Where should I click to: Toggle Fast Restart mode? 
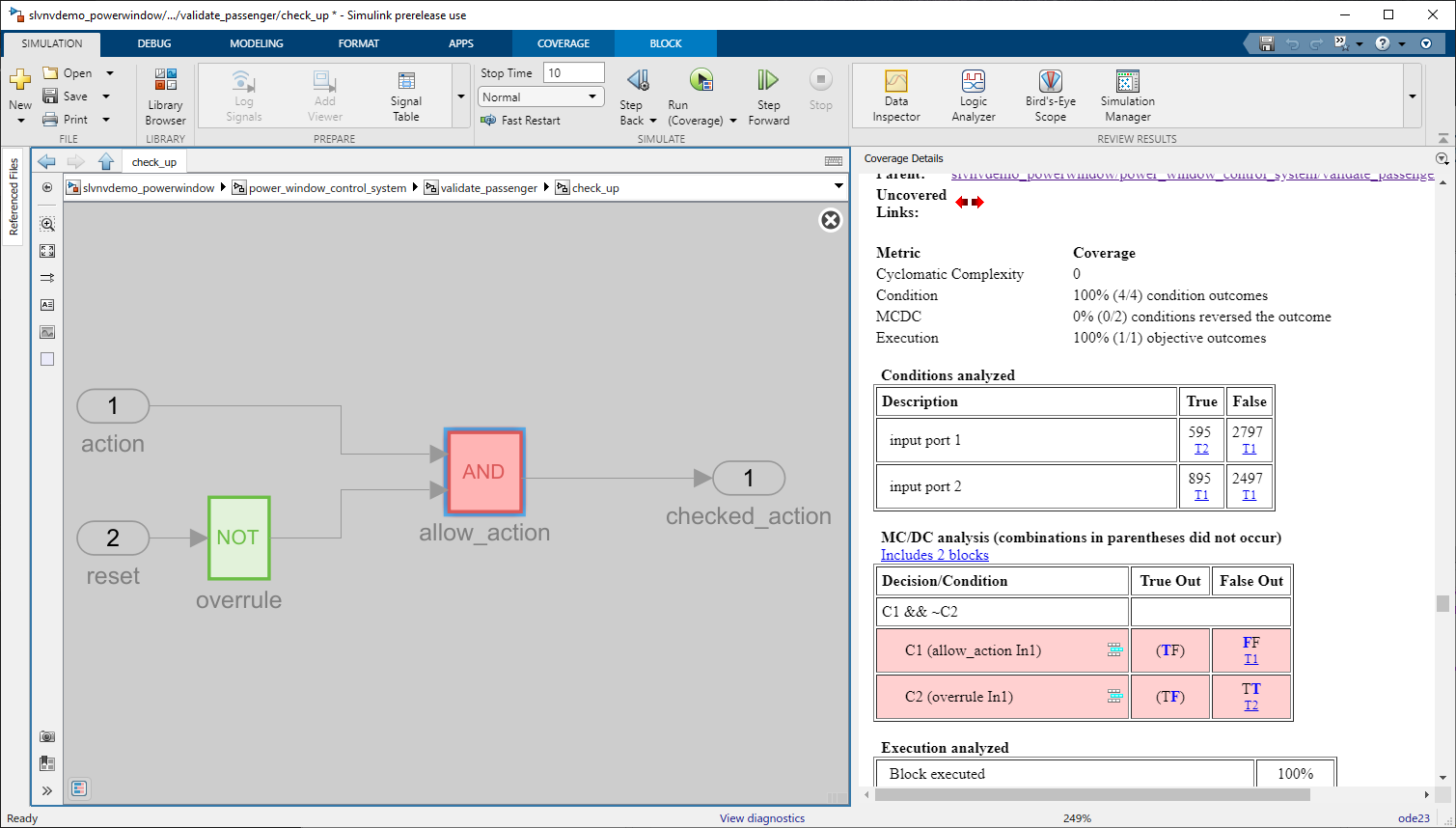pos(520,121)
